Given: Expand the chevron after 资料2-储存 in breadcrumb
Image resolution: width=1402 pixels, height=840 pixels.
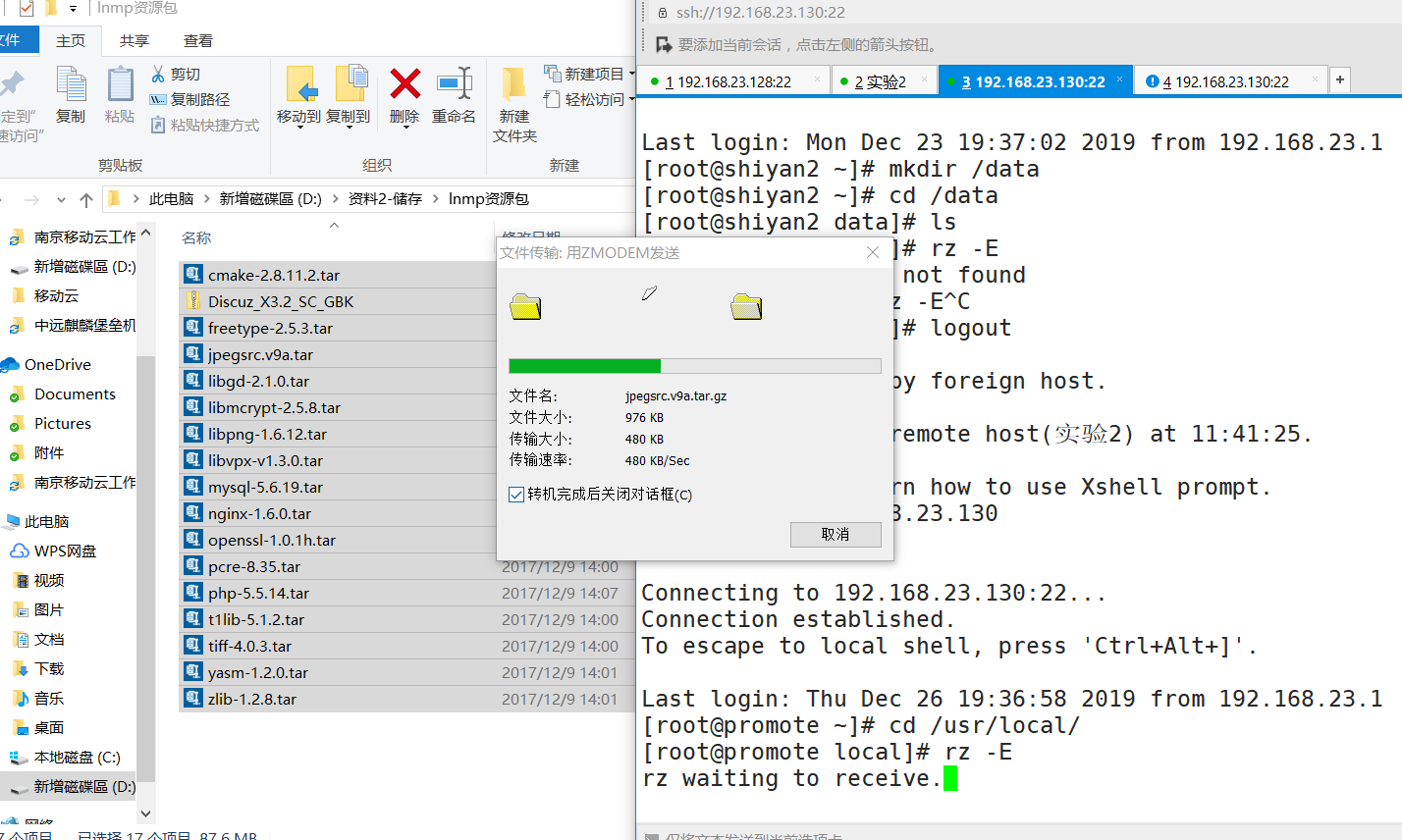Looking at the screenshot, I should [435, 199].
